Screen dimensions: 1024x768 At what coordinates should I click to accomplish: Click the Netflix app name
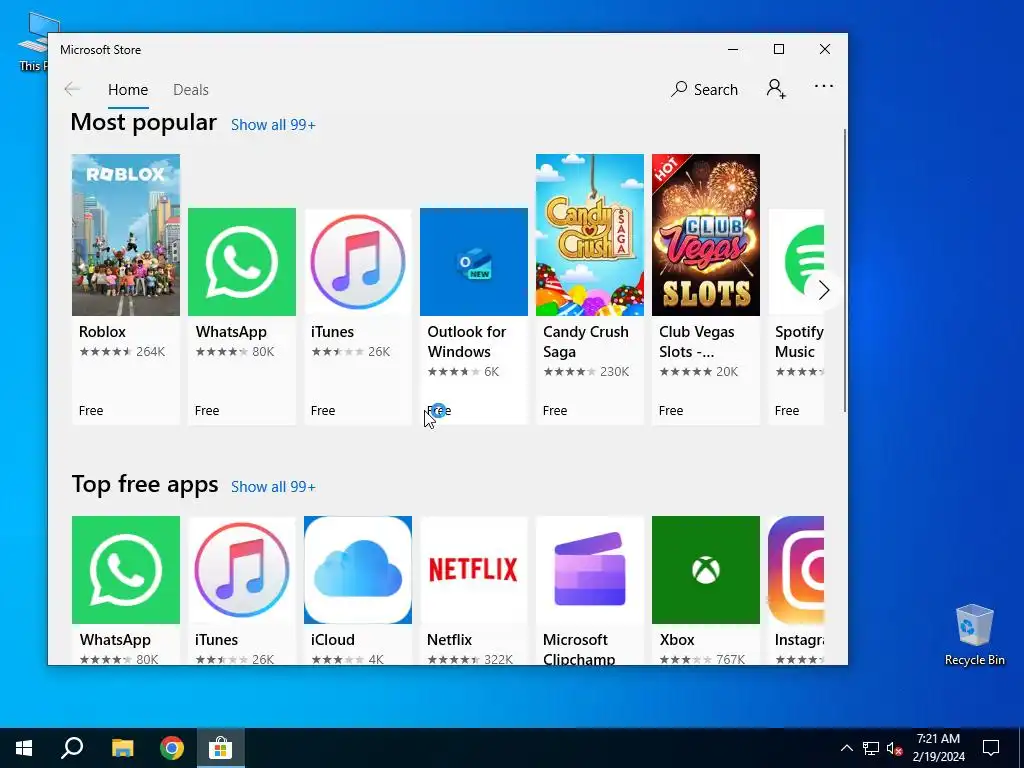point(449,640)
